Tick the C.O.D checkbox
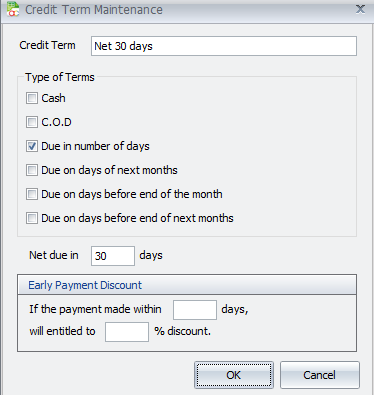Viewport: 374px width, 395px height. [32, 122]
